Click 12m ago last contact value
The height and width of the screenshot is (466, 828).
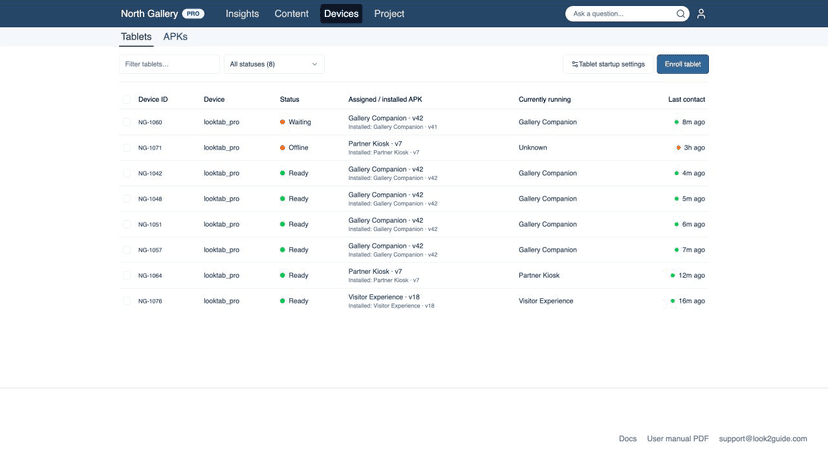[692, 275]
